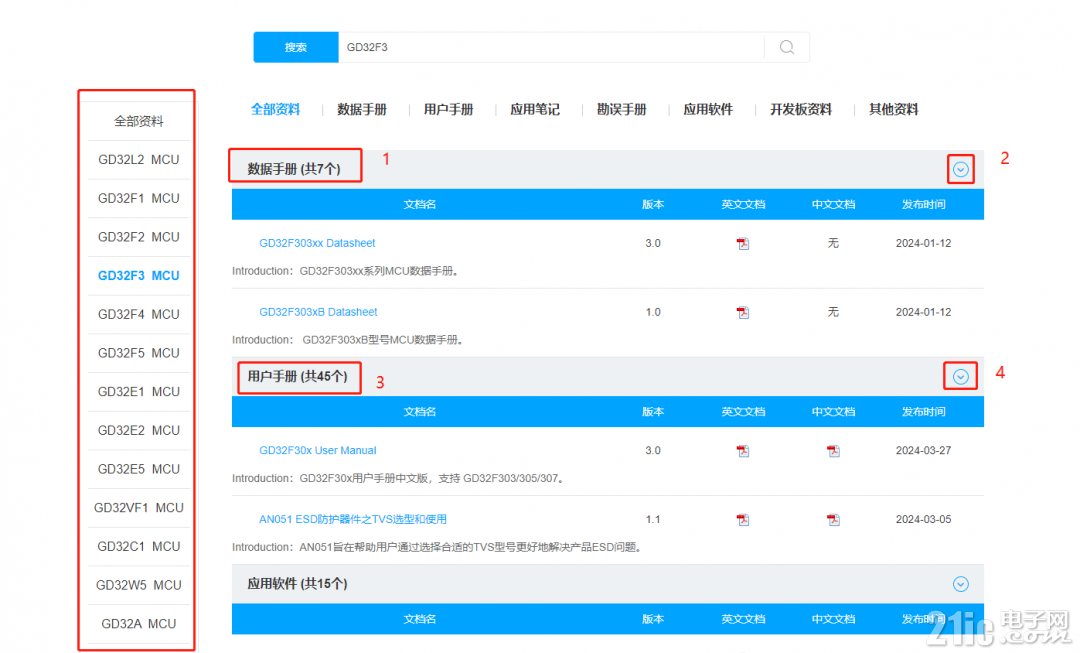This screenshot has width=1080, height=653.
Task: Select GD32E1 MCU in the sidebar
Action: 138,391
